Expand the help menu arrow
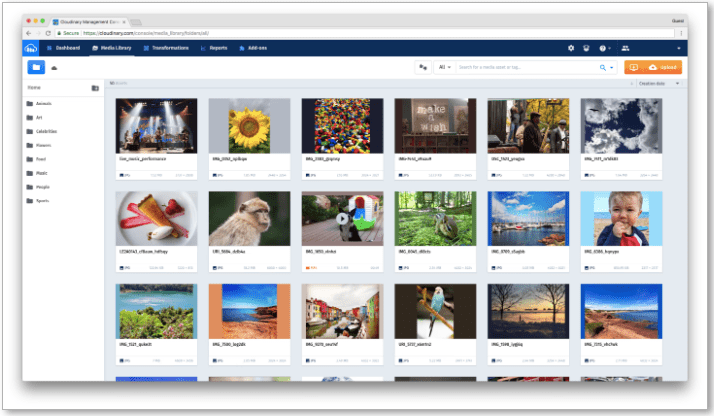Viewport: 714px width, 416px height. coord(609,48)
